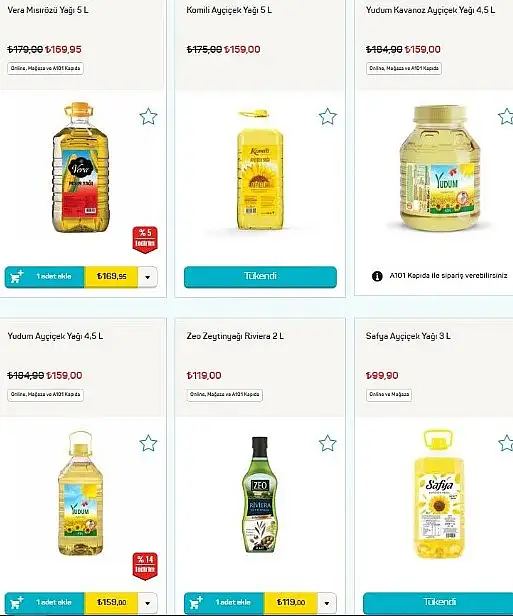This screenshot has width=513, height=616.
Task: Click cart icon for Yudum Ayçiçek Yağı 4,5 L
Action: coord(17,603)
